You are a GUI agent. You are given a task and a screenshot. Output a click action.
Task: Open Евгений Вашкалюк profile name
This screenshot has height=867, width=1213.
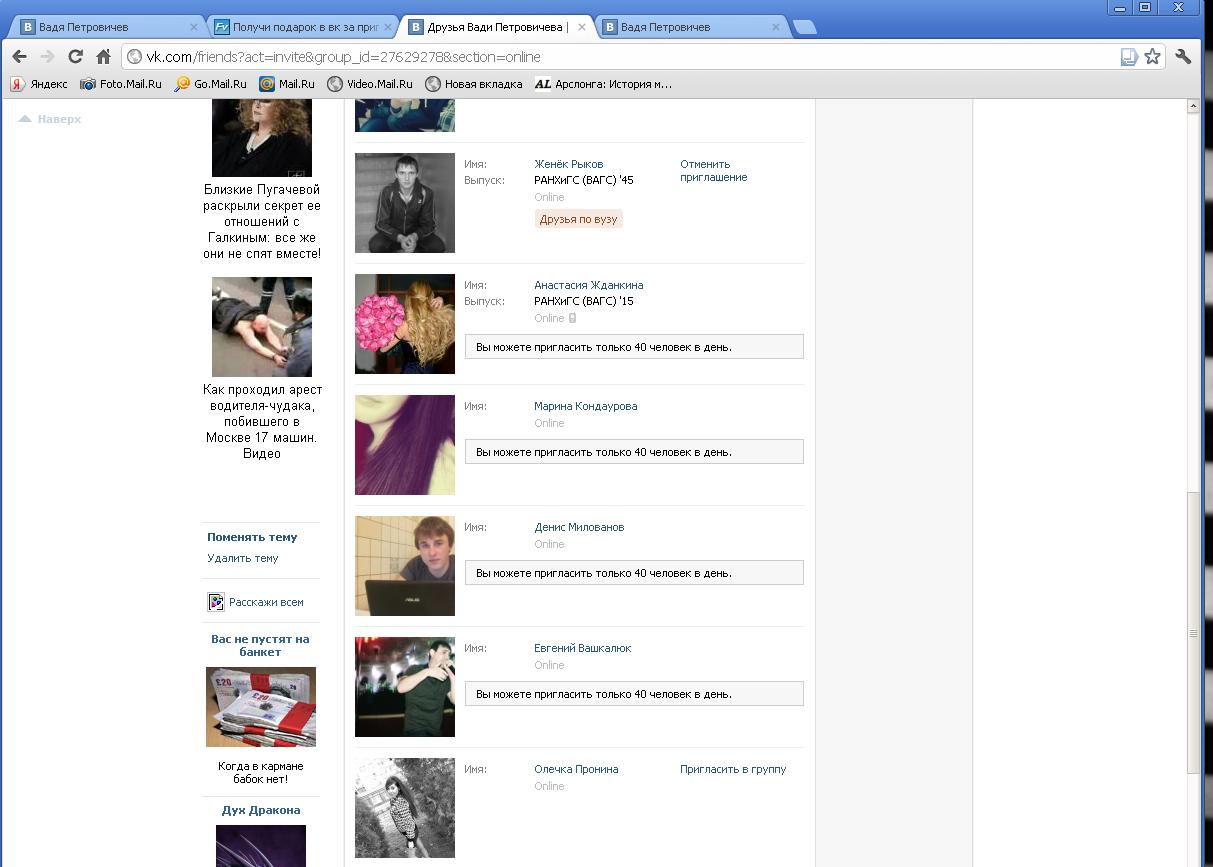[x=583, y=648]
